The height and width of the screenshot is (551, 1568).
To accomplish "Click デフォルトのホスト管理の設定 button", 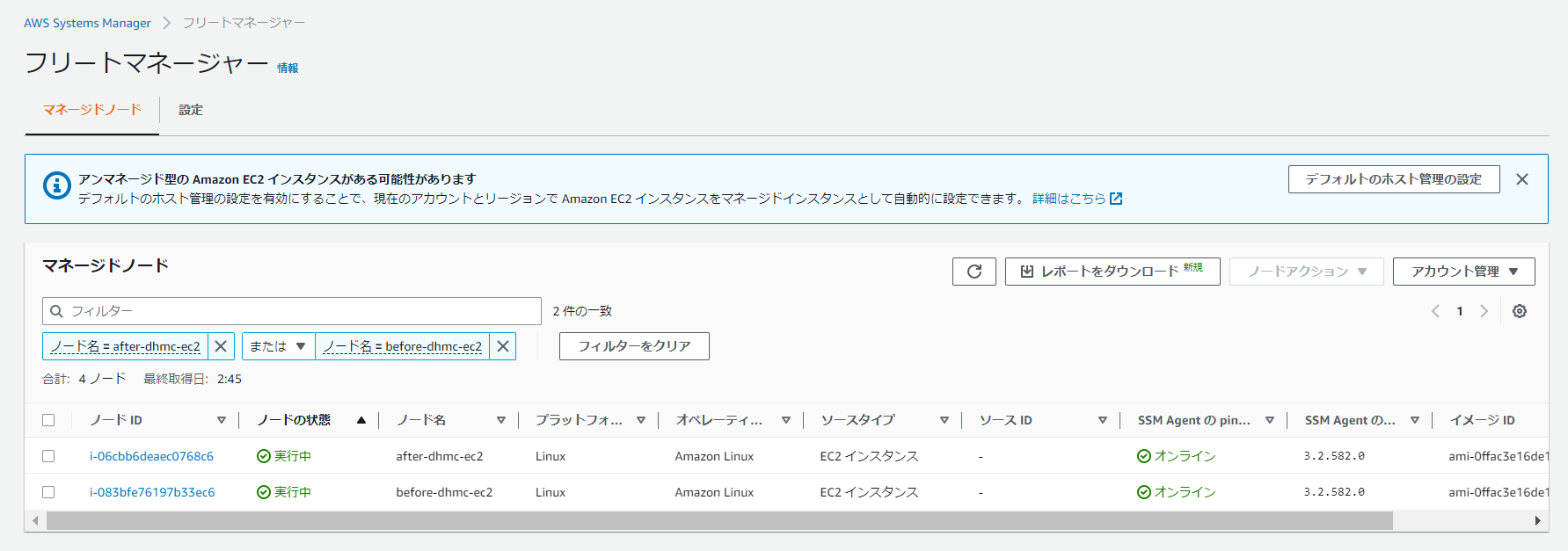I will tap(1394, 179).
